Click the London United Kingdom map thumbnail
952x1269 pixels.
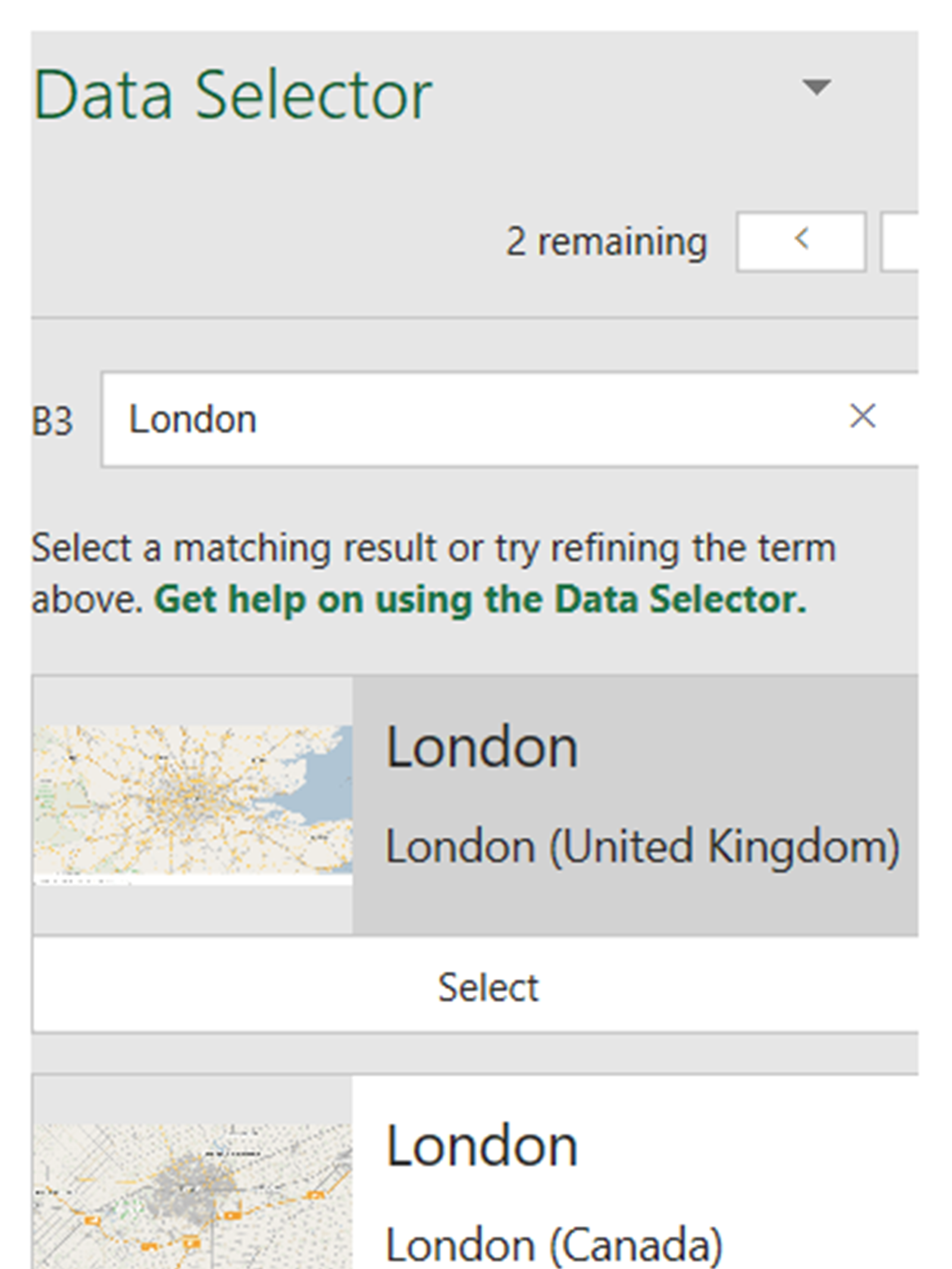tap(193, 803)
